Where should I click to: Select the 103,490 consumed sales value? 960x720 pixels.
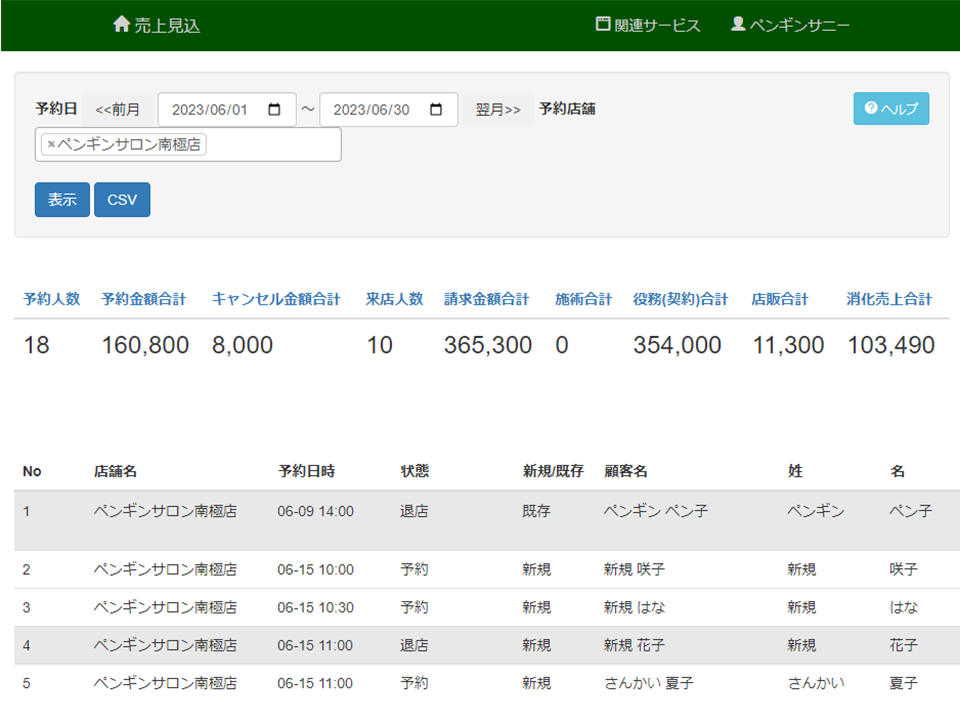point(891,345)
